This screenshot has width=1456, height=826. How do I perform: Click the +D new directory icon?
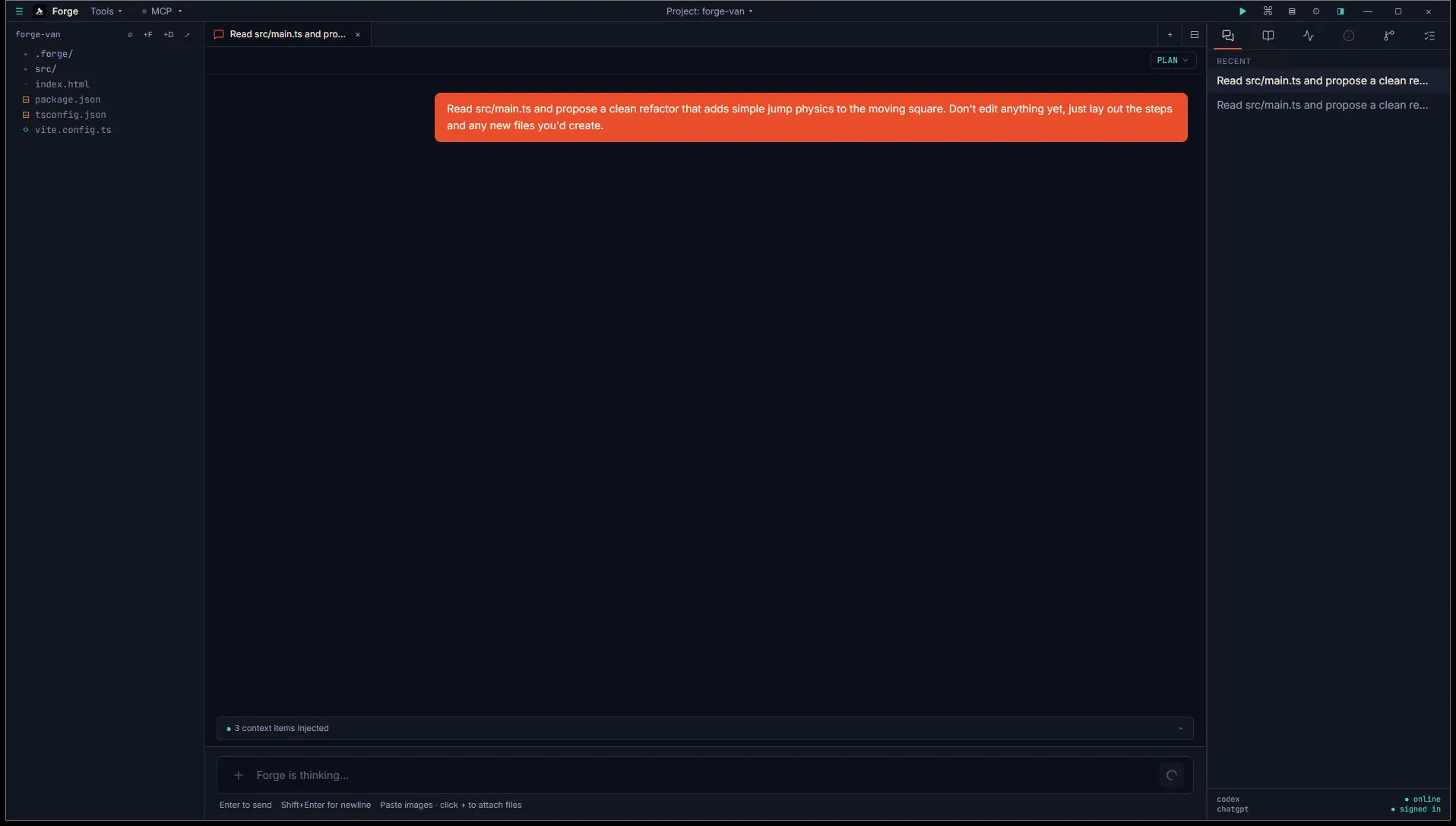169,35
